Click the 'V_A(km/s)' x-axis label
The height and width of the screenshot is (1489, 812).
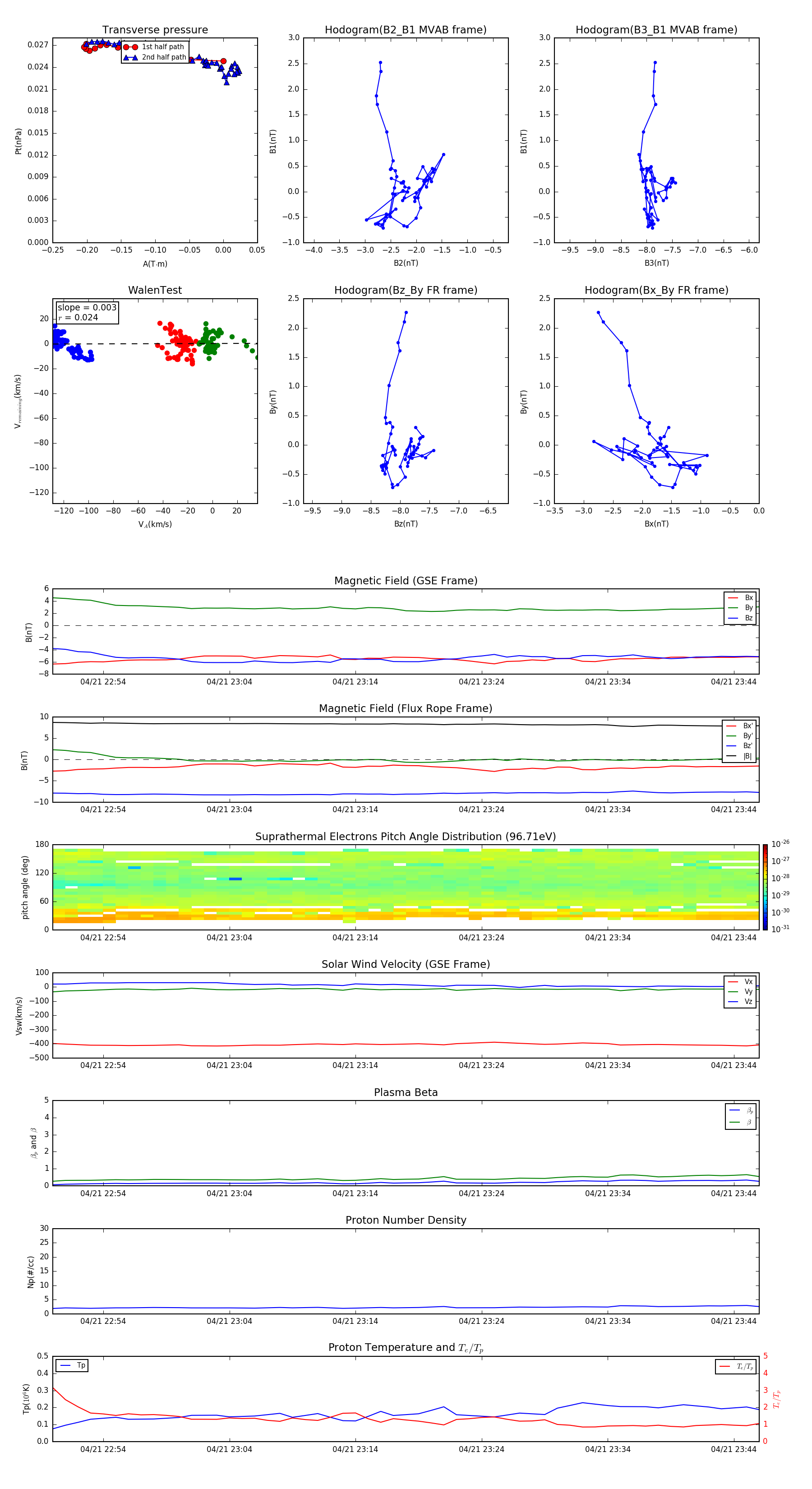(x=155, y=524)
